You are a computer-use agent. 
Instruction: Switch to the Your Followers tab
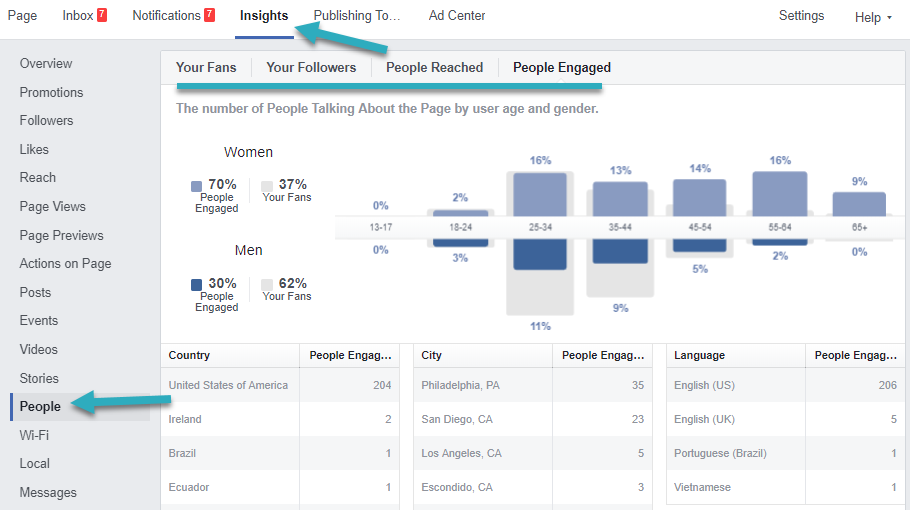(311, 68)
